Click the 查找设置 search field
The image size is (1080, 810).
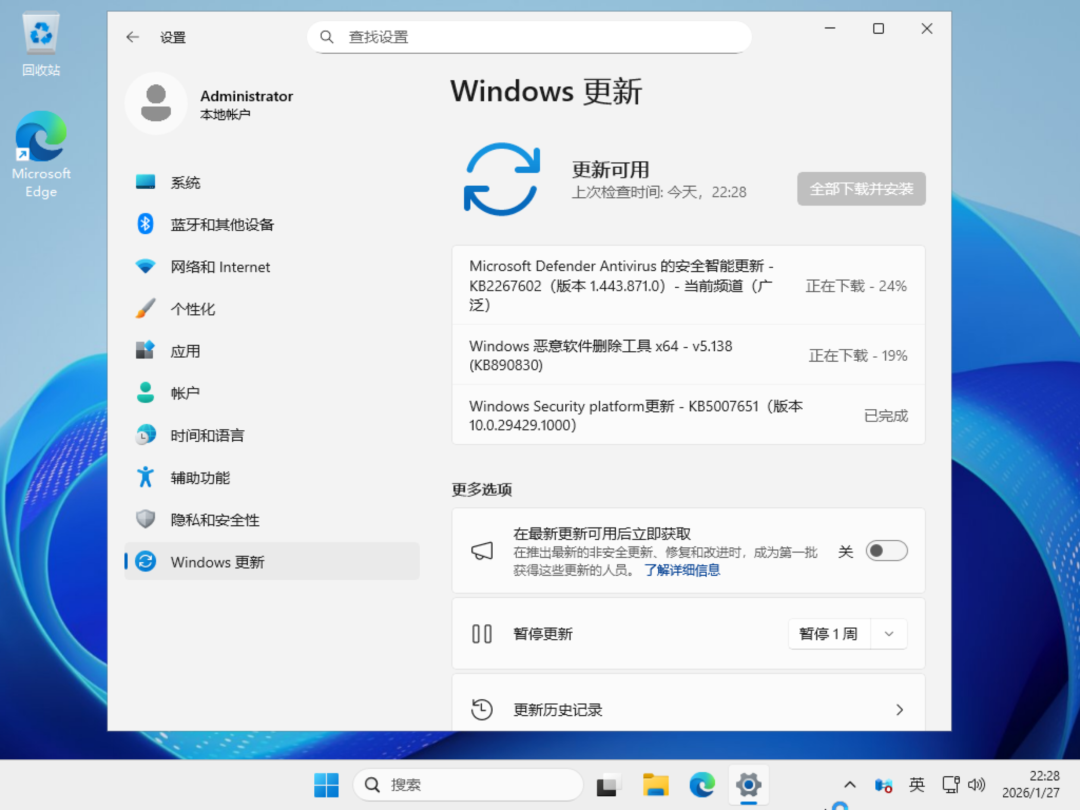(x=529, y=37)
